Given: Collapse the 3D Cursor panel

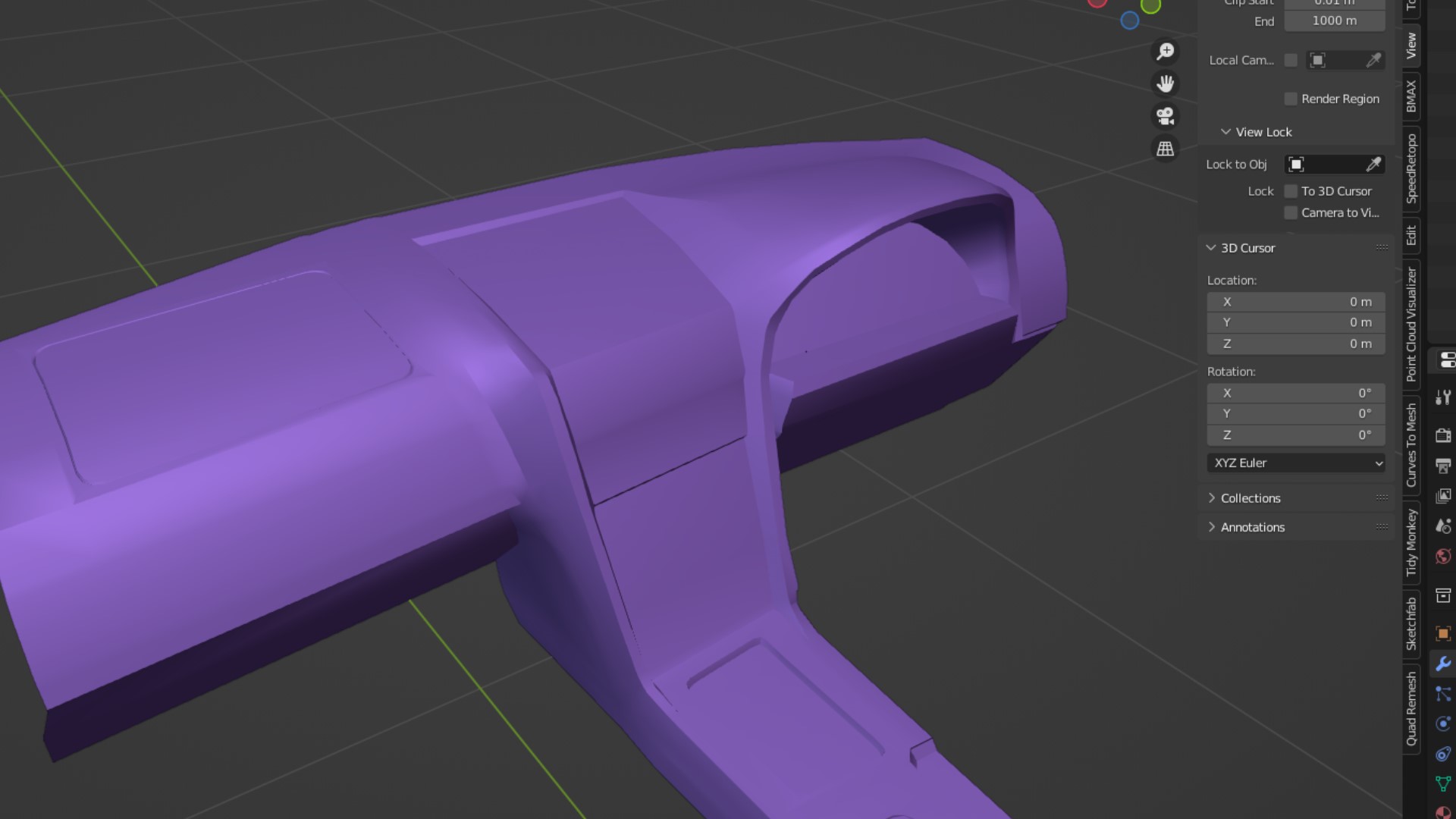Looking at the screenshot, I should 1247,248.
